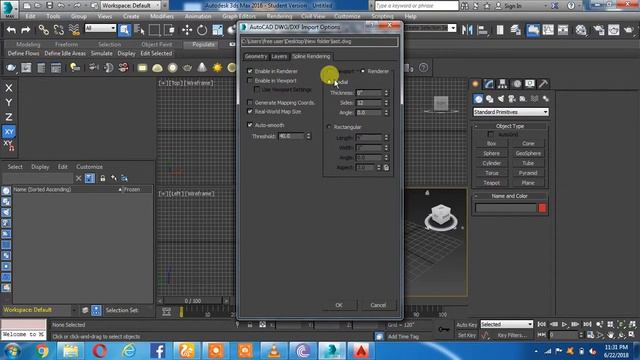Toggle Real-World Map Size checkbox

(x=250, y=111)
